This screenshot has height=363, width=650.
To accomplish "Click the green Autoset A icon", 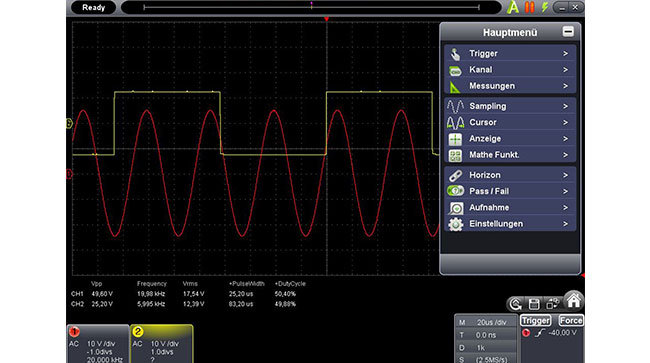I will 513,7.
